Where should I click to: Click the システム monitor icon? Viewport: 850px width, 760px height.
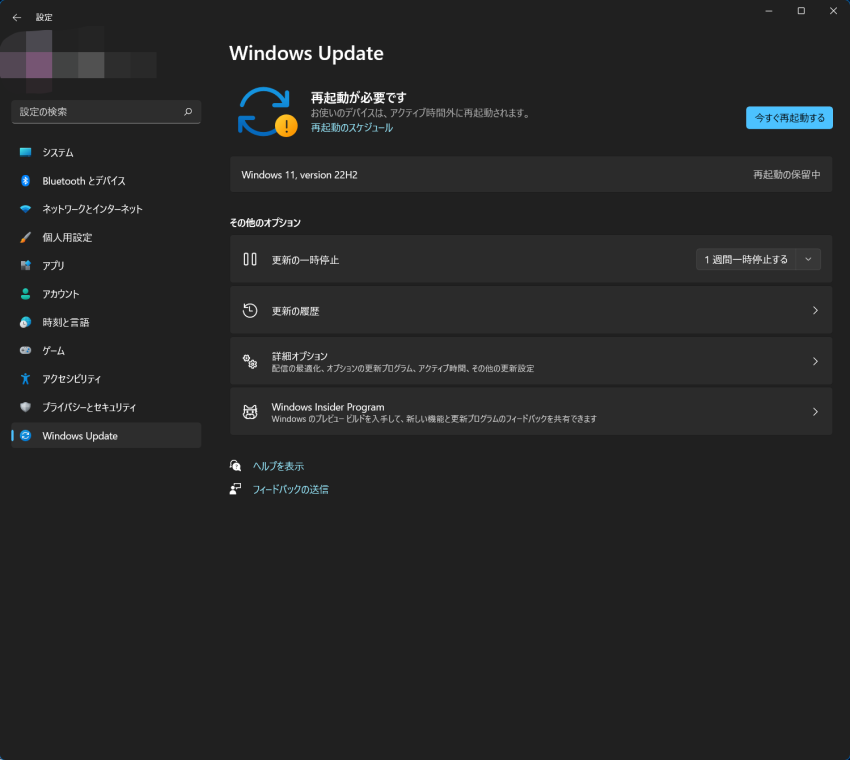pyautogui.click(x=25, y=152)
